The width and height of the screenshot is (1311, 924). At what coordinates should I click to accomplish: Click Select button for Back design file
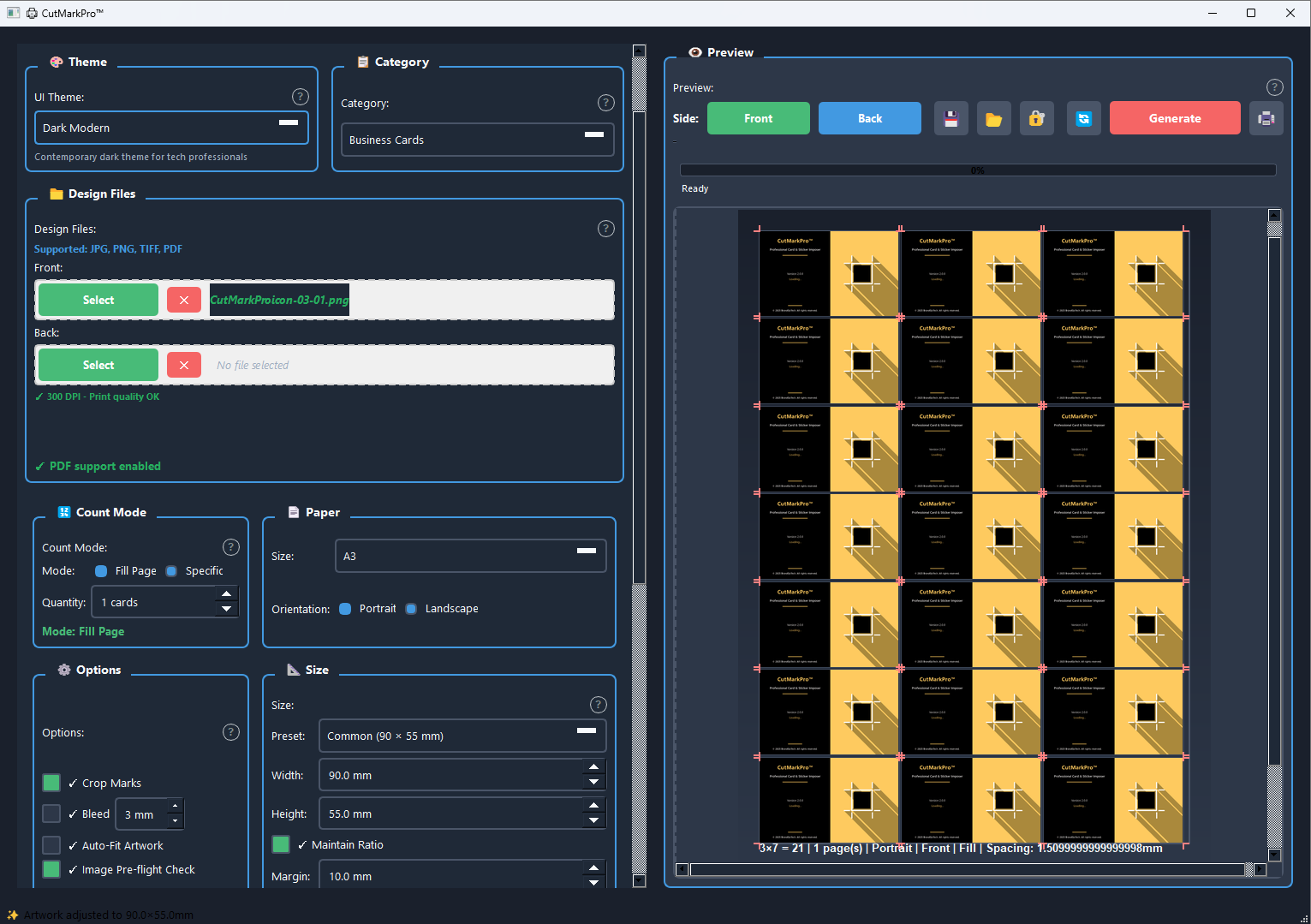point(98,366)
